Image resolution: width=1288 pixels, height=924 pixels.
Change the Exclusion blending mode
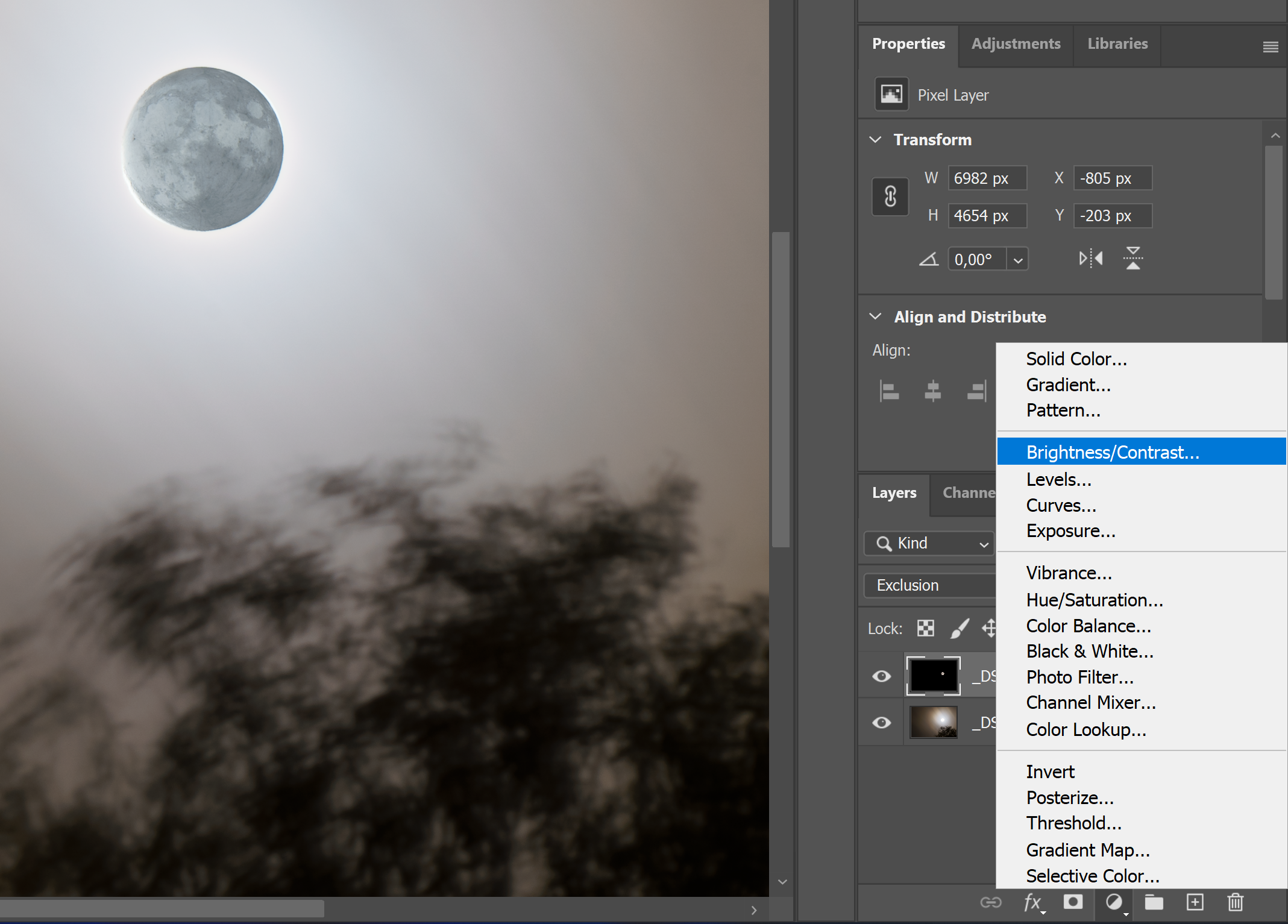point(928,585)
